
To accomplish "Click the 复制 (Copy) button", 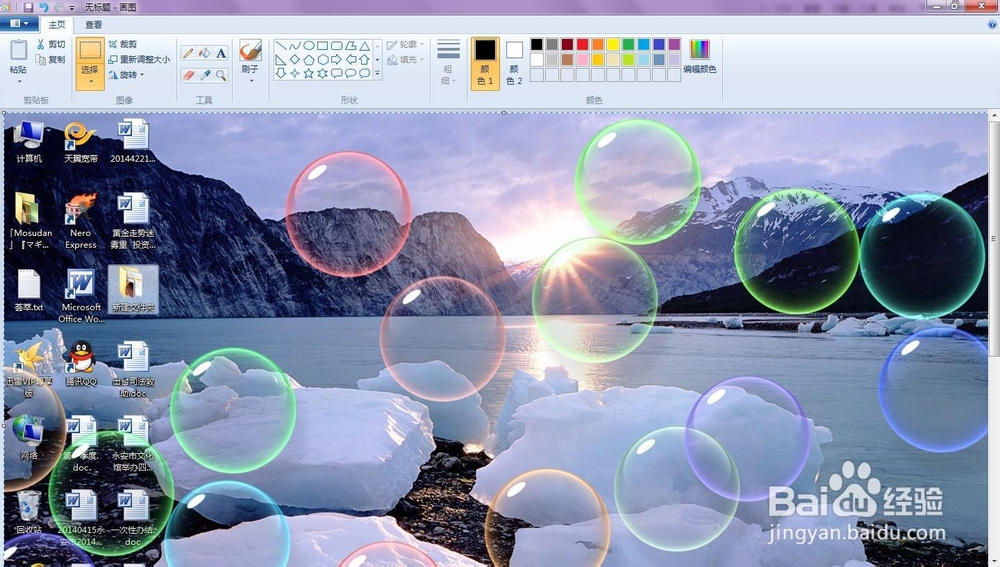I will tap(50, 59).
